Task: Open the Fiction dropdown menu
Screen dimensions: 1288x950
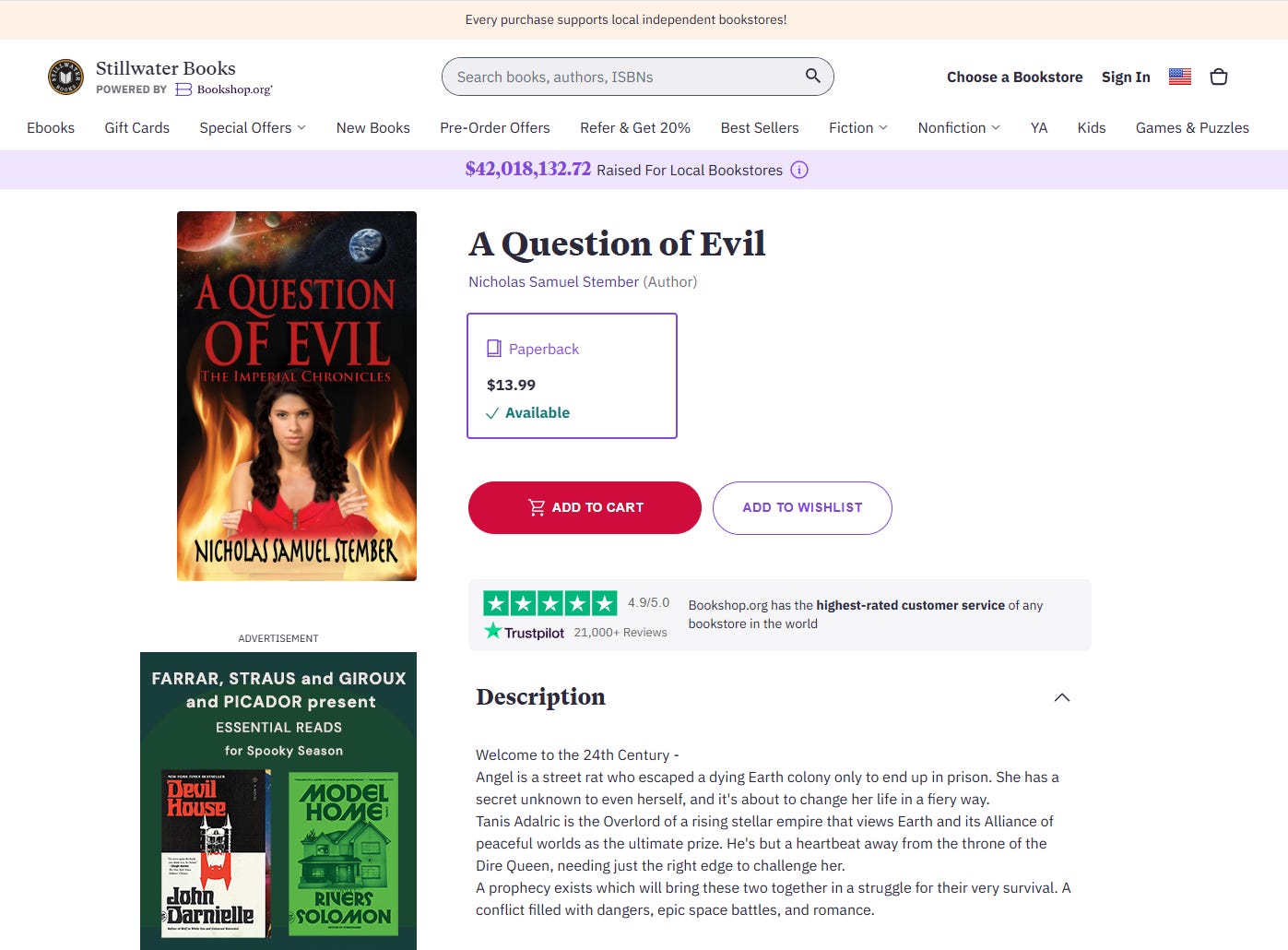Action: [857, 127]
